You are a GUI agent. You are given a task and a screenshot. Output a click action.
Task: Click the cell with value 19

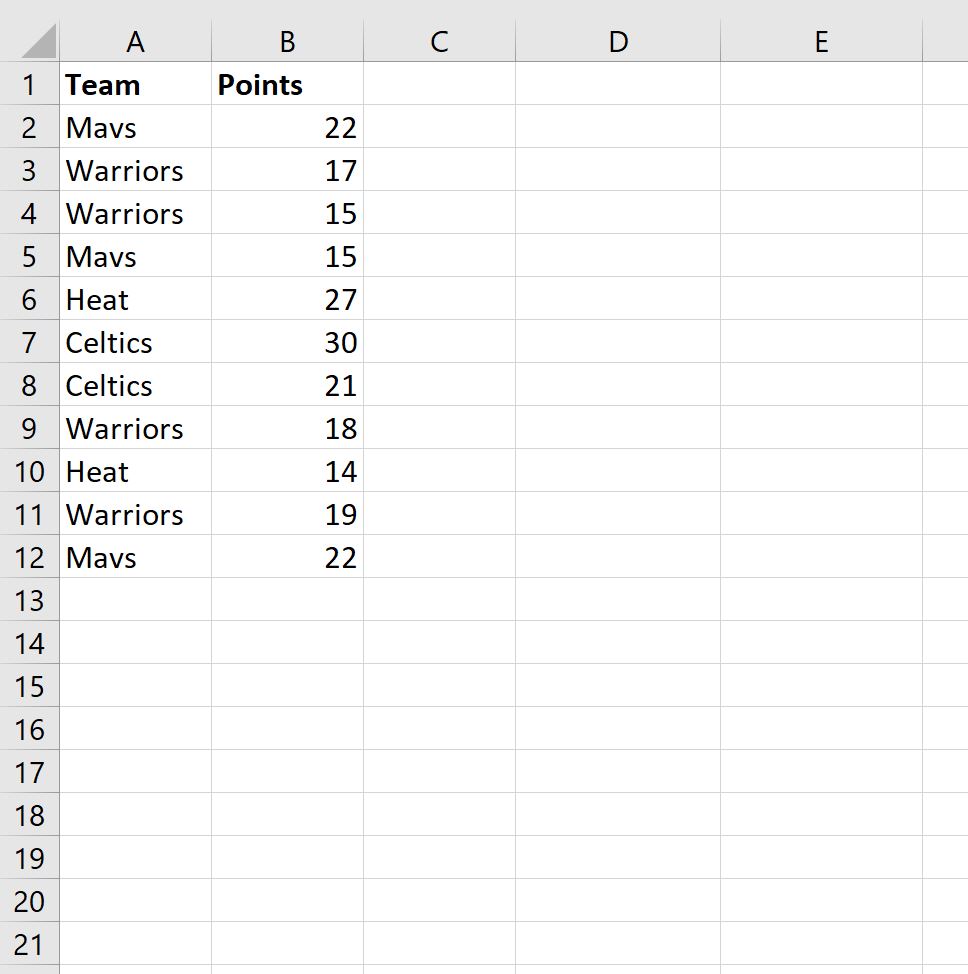click(x=288, y=514)
